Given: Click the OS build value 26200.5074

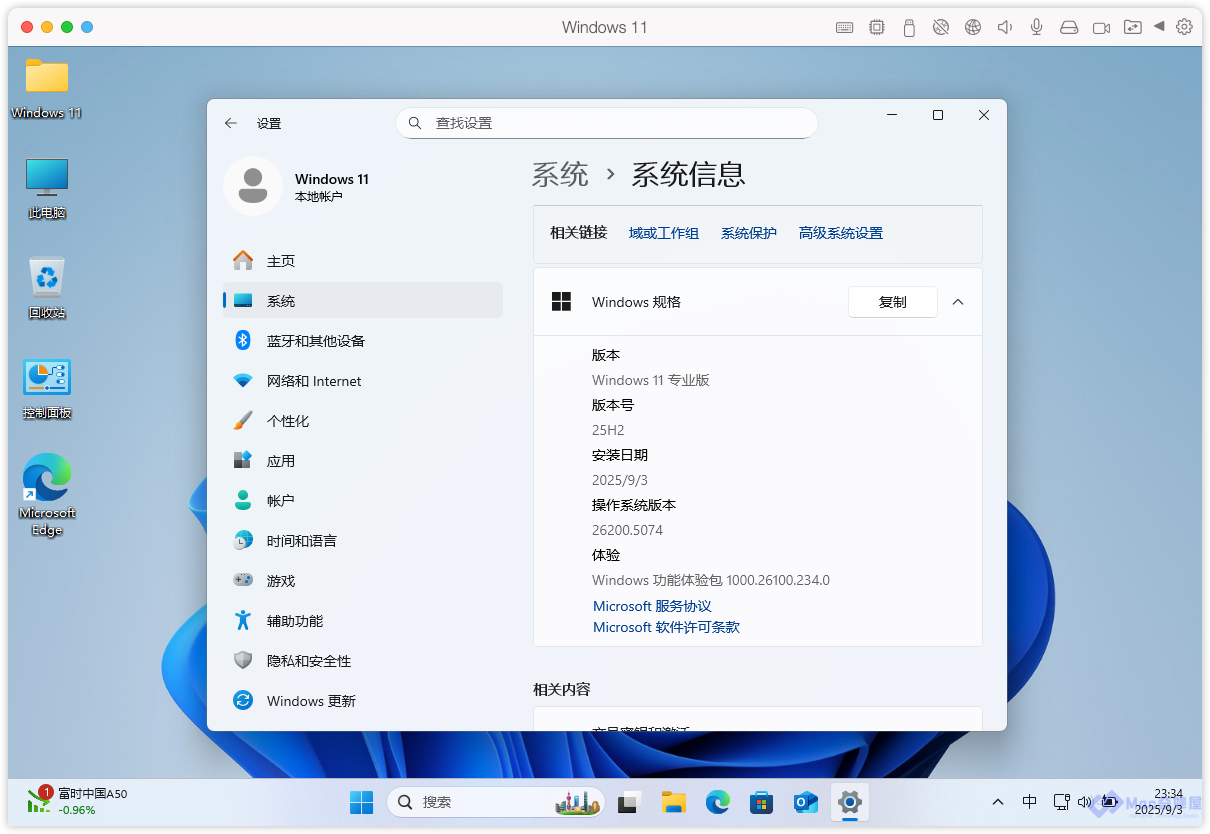Looking at the screenshot, I should pos(628,530).
